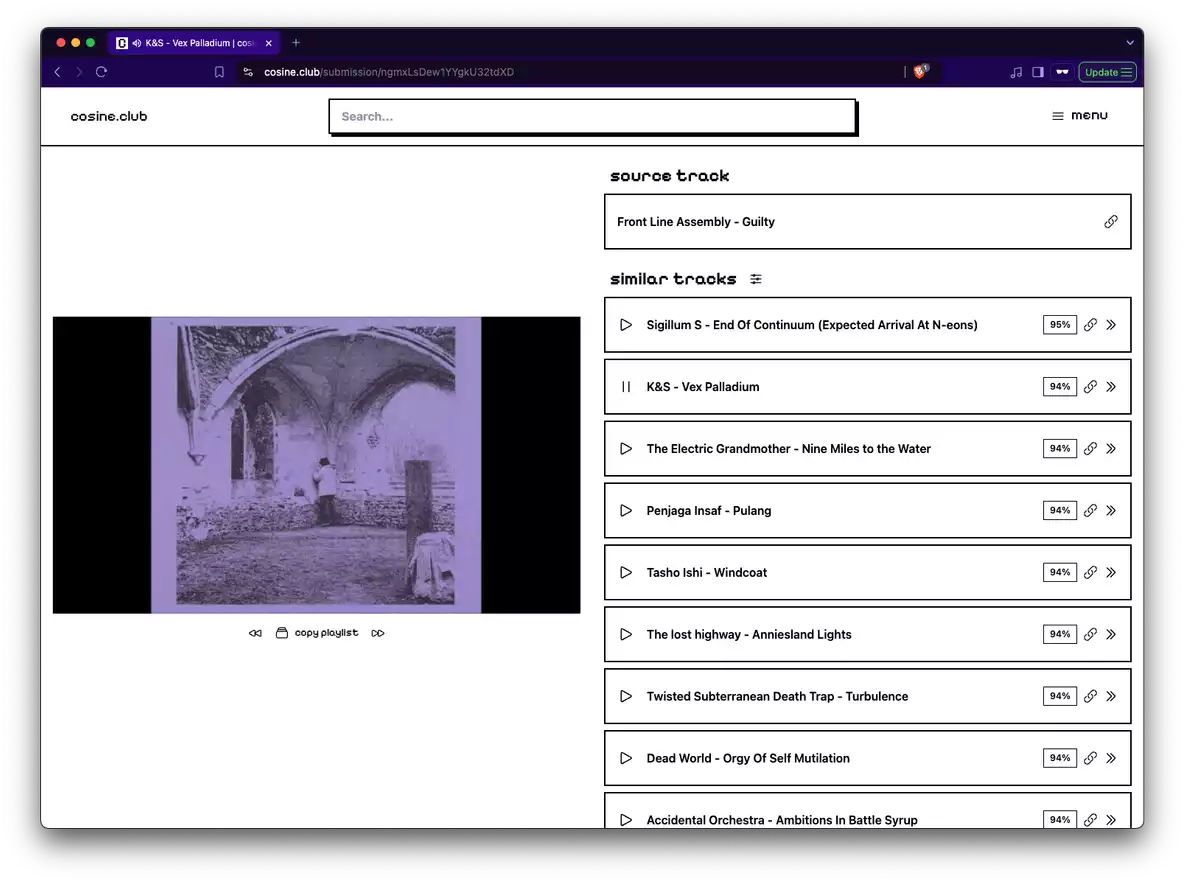Click double-chevron on Accidental Orchestra row
Viewport: 1185px width, 883px height.
[1111, 820]
